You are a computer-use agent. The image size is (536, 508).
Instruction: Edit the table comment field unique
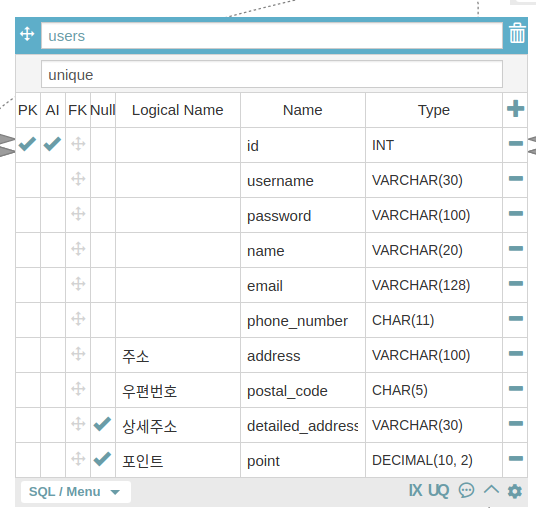pyautogui.click(x=272, y=74)
